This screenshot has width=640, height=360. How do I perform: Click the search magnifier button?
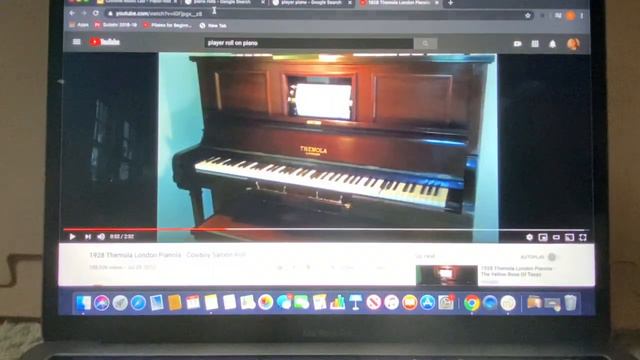(426, 43)
